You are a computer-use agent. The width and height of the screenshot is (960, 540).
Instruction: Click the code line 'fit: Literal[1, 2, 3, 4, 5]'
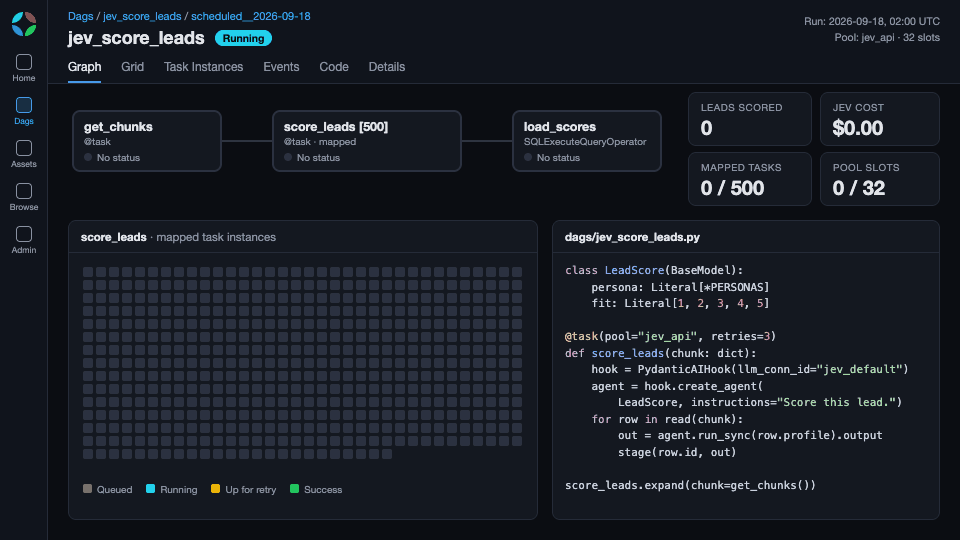point(680,303)
